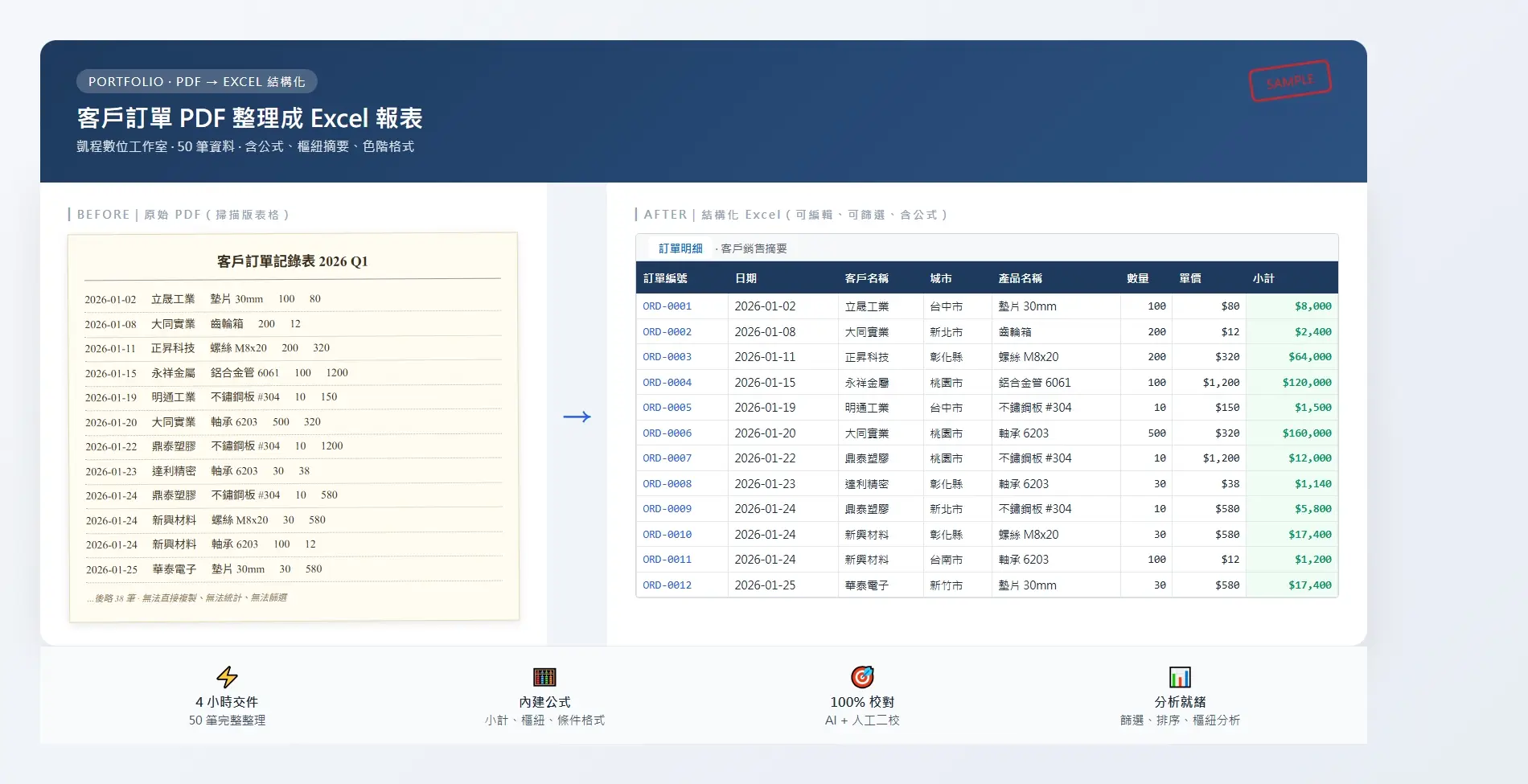Click the target icon above 100% 校對
This screenshot has height=784, width=1528.
[862, 676]
